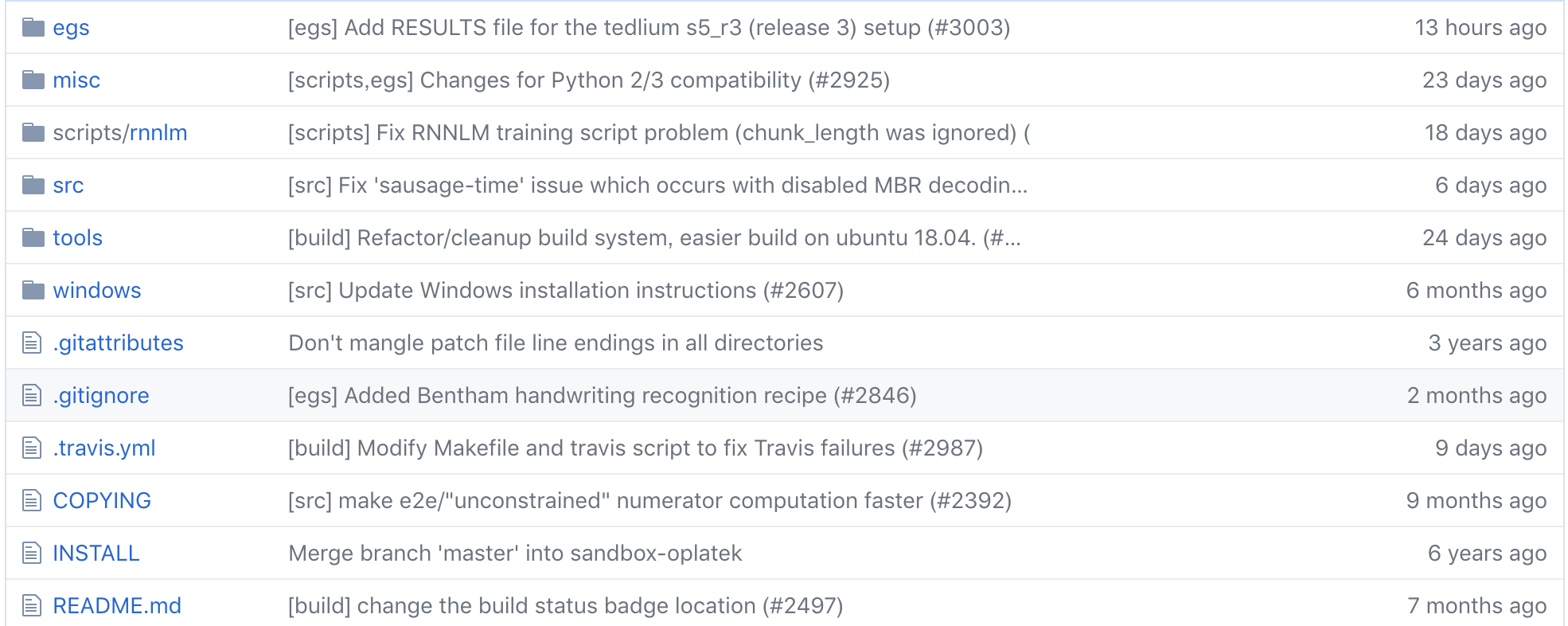Viewport: 1568px width, 626px height.
Task: Click the file icon next to README.md
Action: click(x=32, y=606)
